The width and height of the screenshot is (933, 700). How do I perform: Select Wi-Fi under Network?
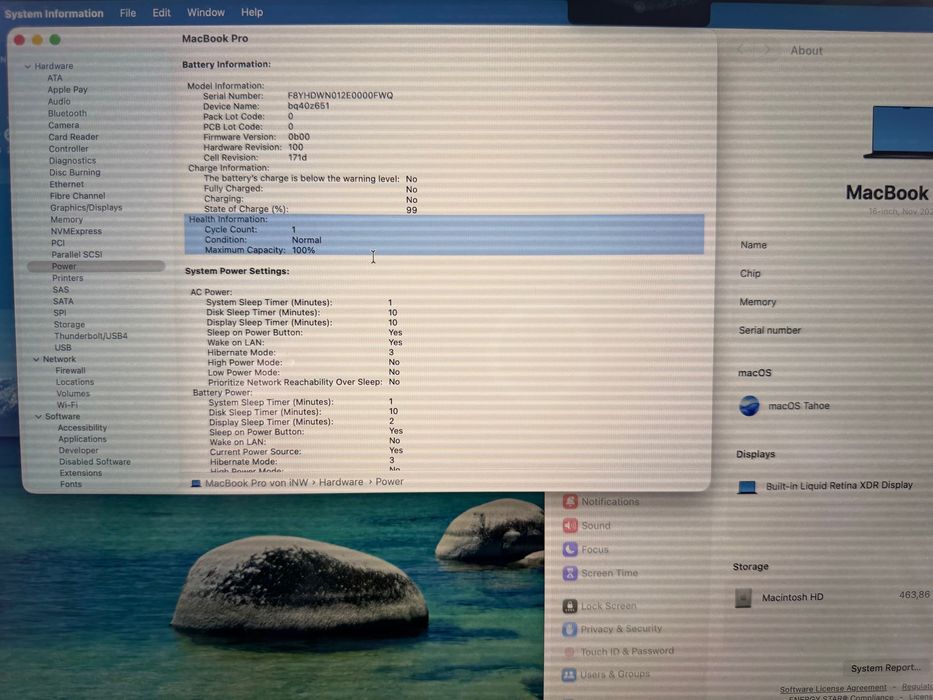pos(67,405)
